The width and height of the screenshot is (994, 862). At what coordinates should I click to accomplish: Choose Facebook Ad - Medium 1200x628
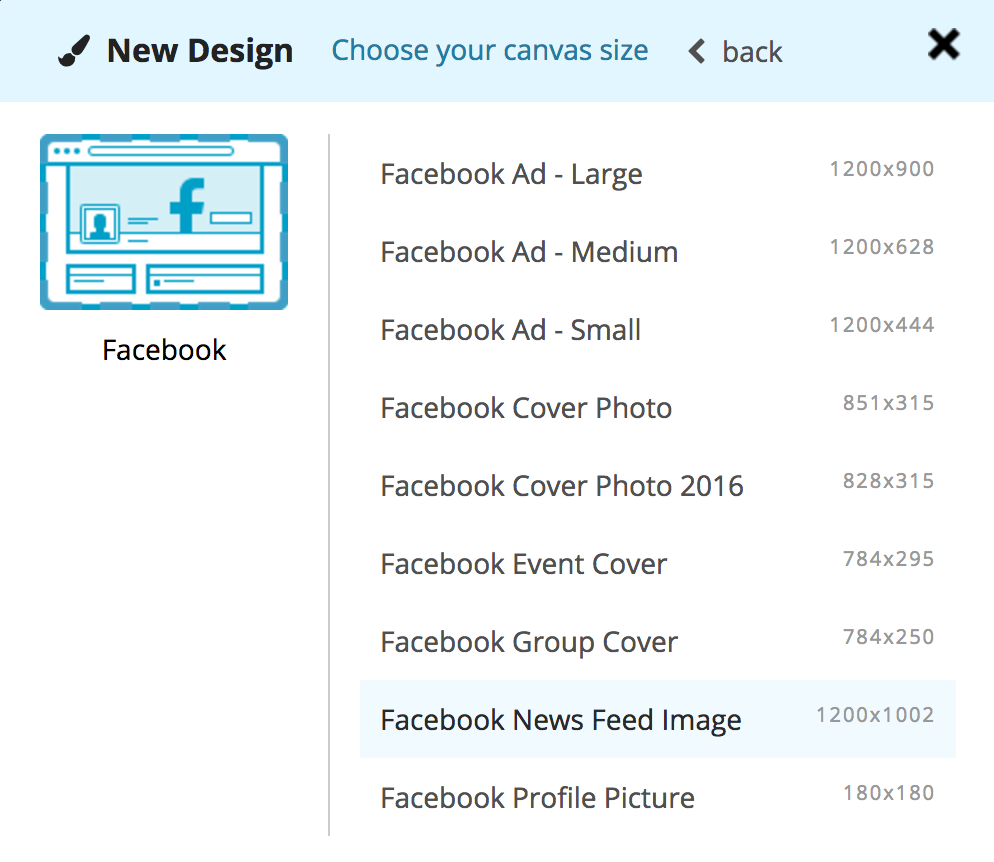pyautogui.click(x=528, y=252)
